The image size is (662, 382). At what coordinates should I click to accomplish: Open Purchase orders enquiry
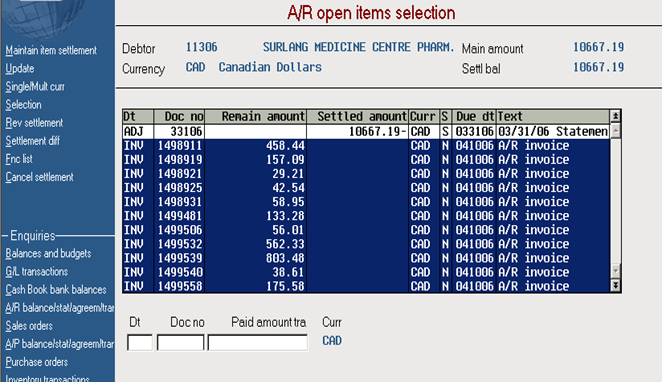tap(36, 363)
